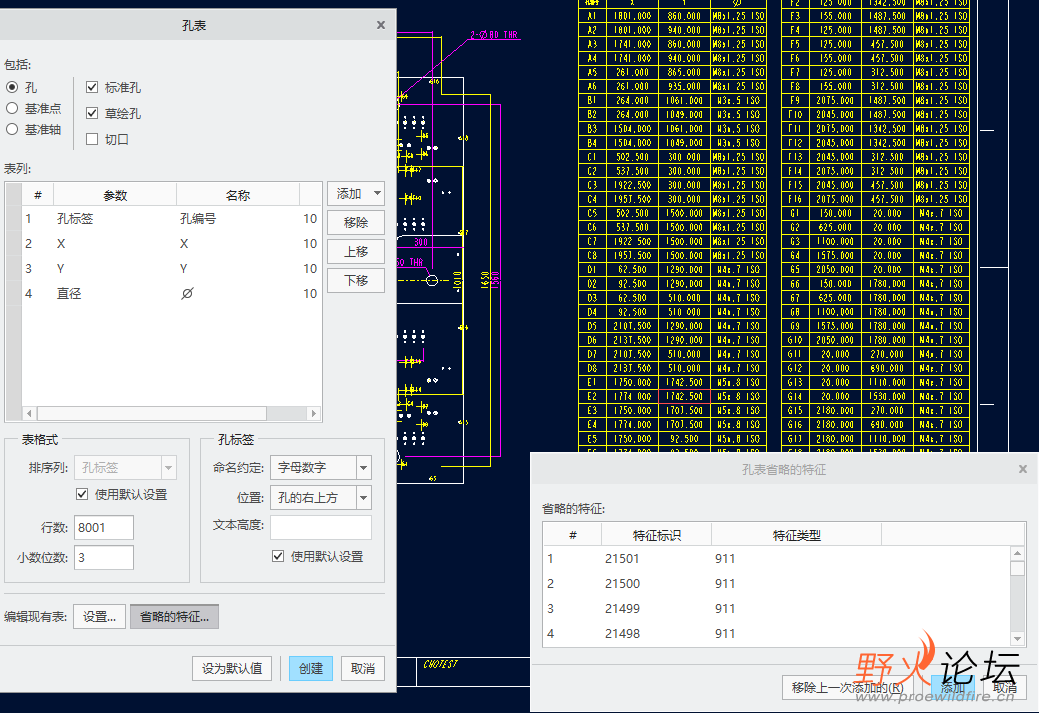Select omitted feature row 21500

point(777,584)
